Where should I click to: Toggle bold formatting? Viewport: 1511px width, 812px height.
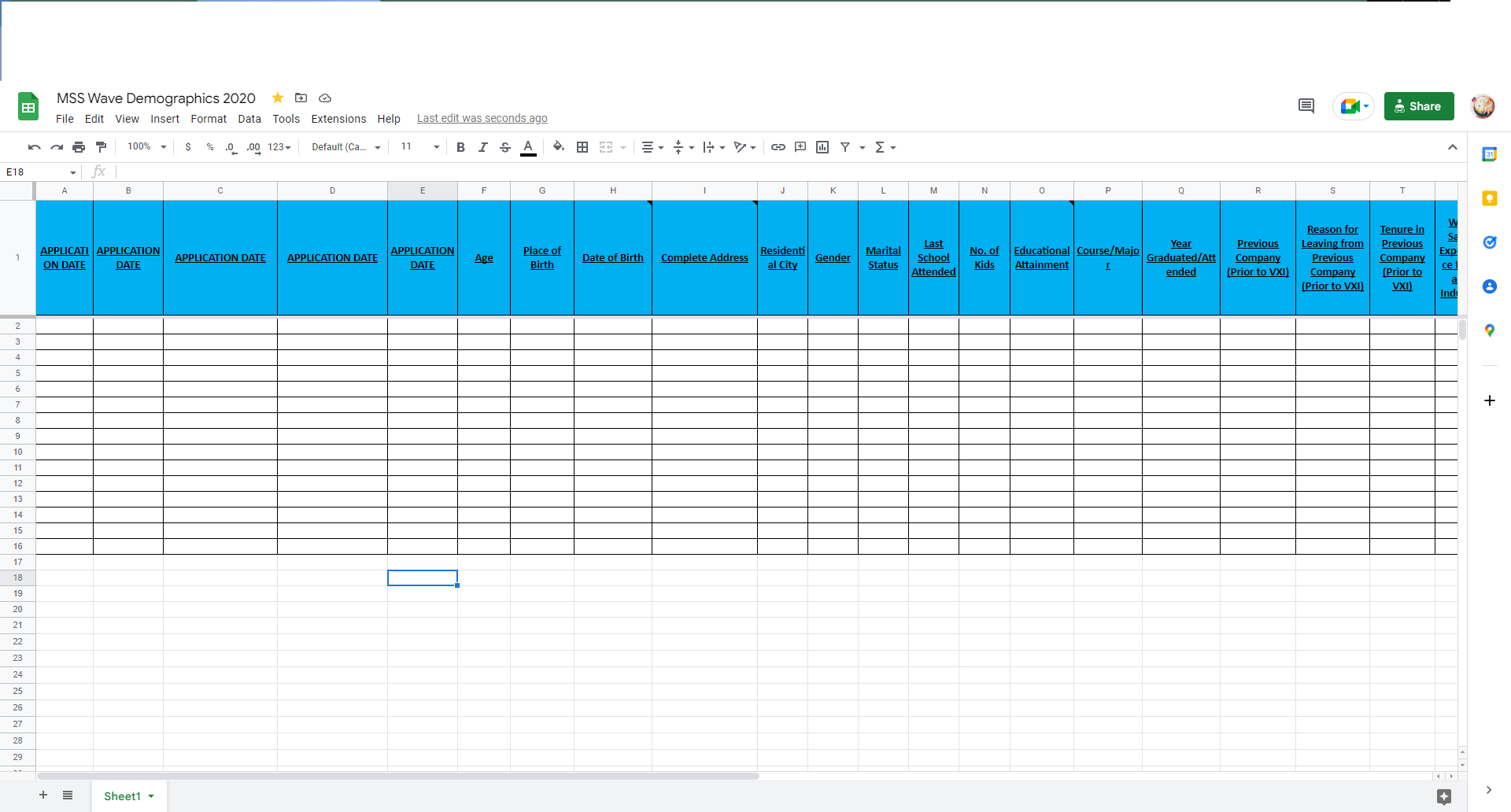tap(461, 147)
